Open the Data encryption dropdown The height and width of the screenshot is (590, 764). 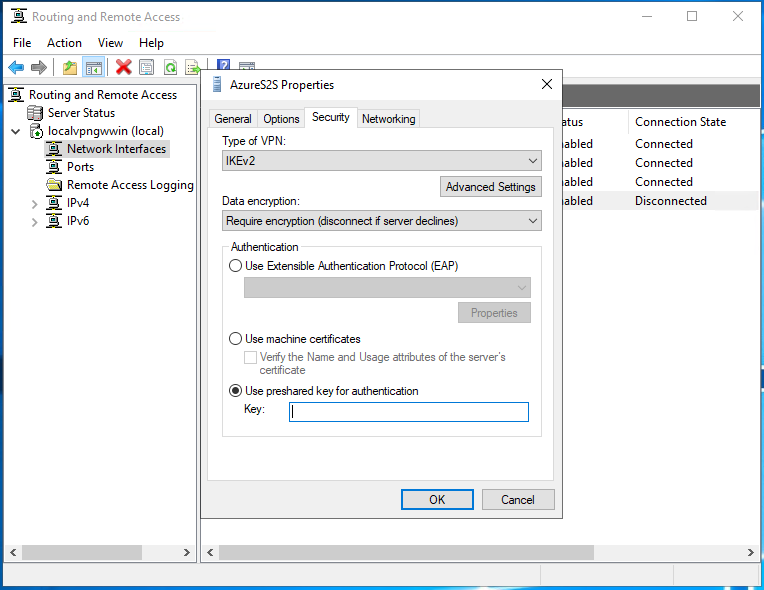pyautogui.click(x=382, y=221)
